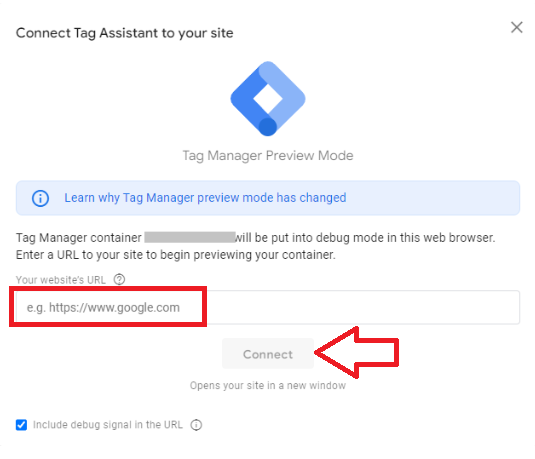Screen dimensions: 535x459
Task: Uncheck Include debug signal in the URL
Action: click(x=21, y=425)
